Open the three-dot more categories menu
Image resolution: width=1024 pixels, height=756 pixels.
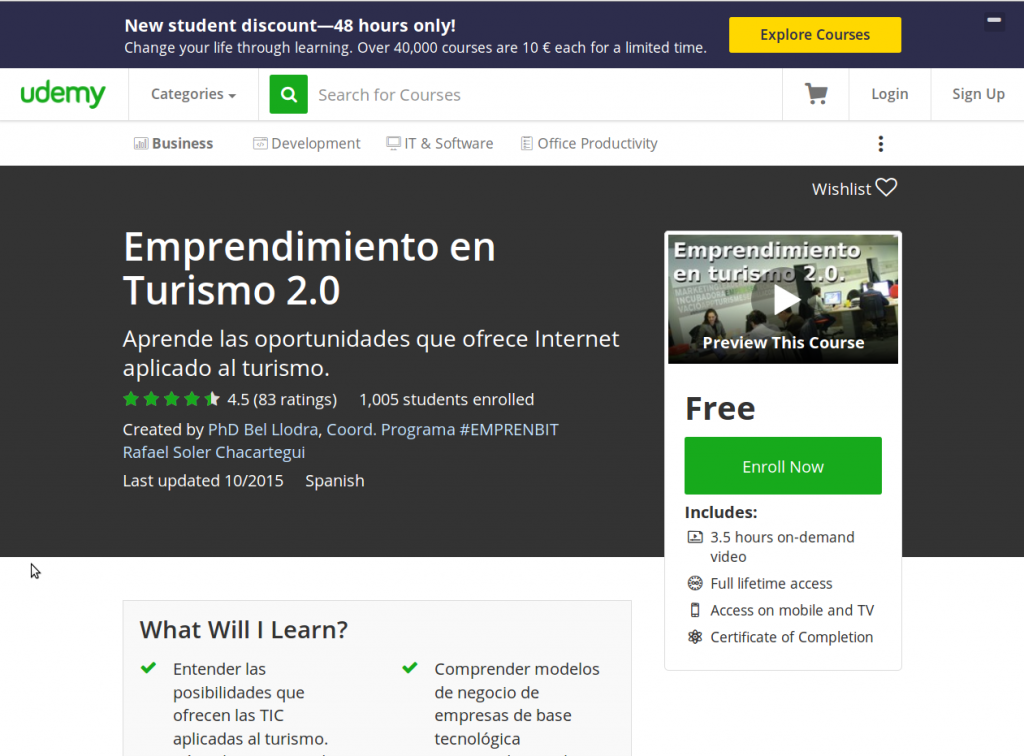pyautogui.click(x=881, y=144)
